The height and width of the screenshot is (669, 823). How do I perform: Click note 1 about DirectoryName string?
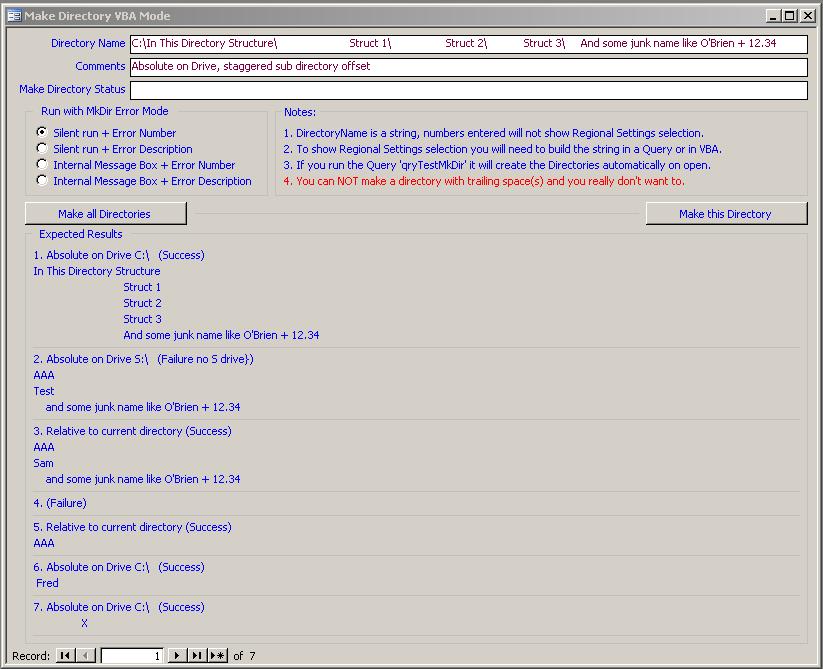pyautogui.click(x=493, y=133)
